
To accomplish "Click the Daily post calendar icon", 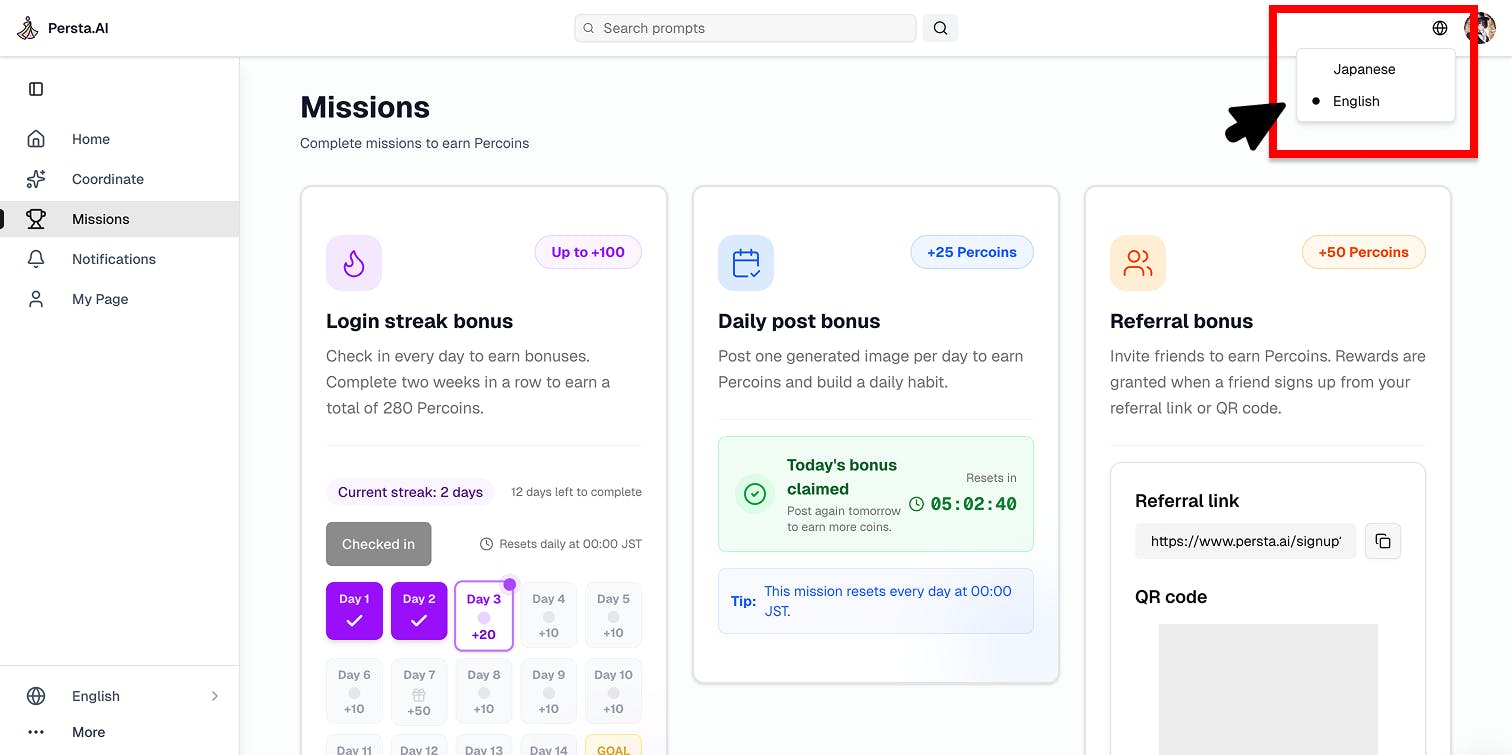I will tap(746, 263).
